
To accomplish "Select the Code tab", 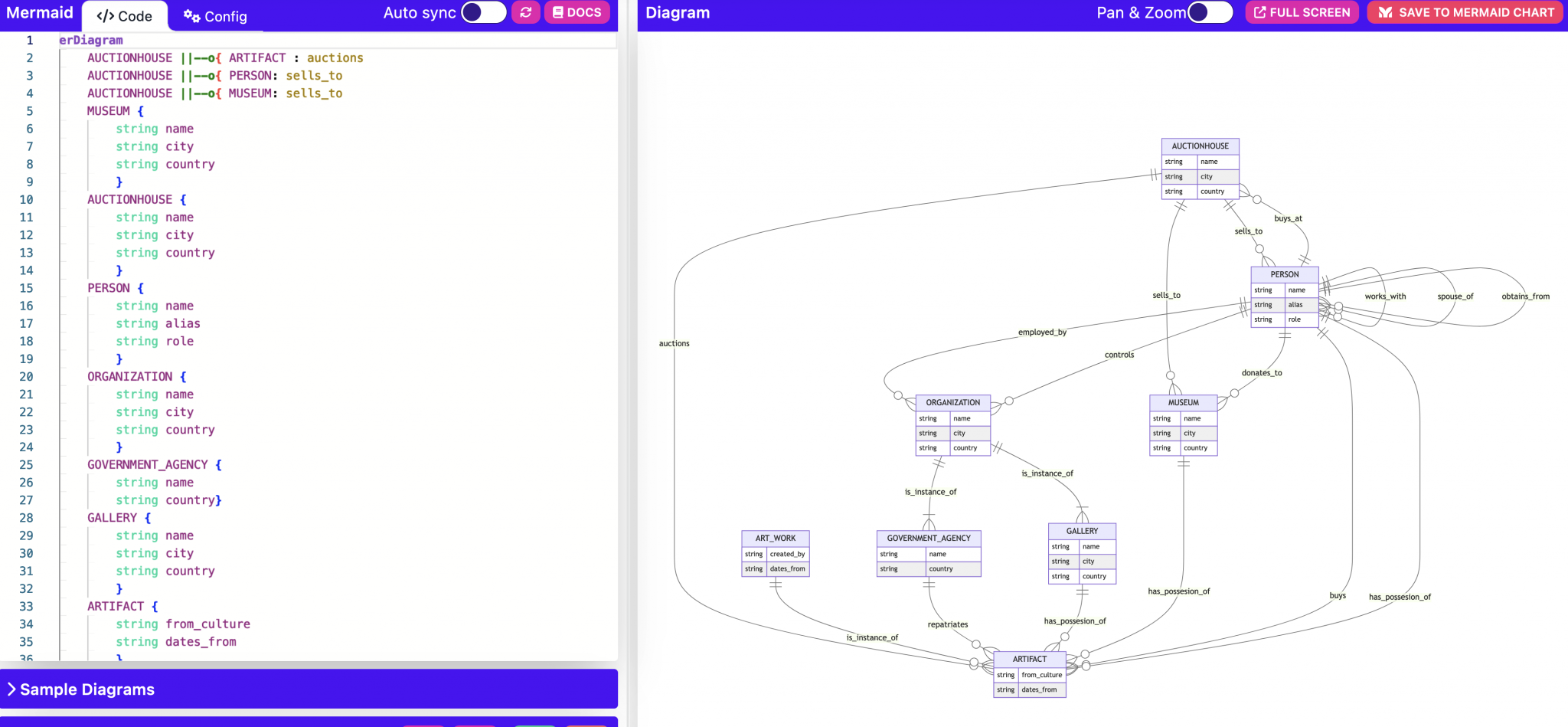I will click(x=125, y=16).
